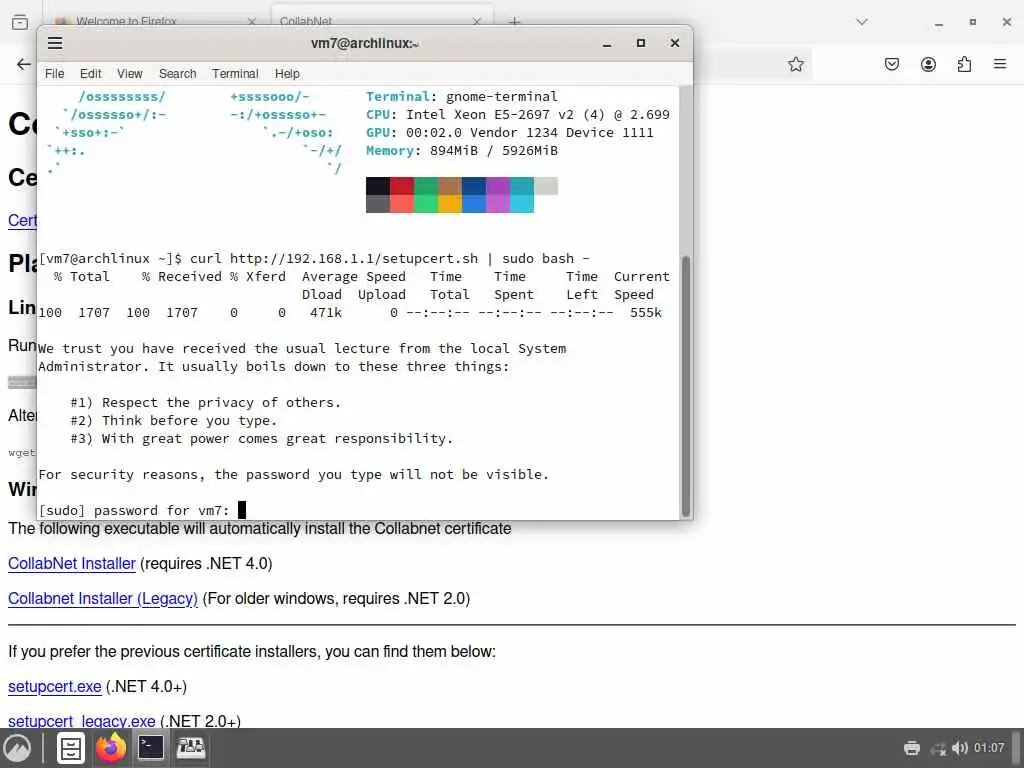Download setupcert.exe link
Image resolution: width=1024 pixels, height=768 pixels.
(x=55, y=687)
